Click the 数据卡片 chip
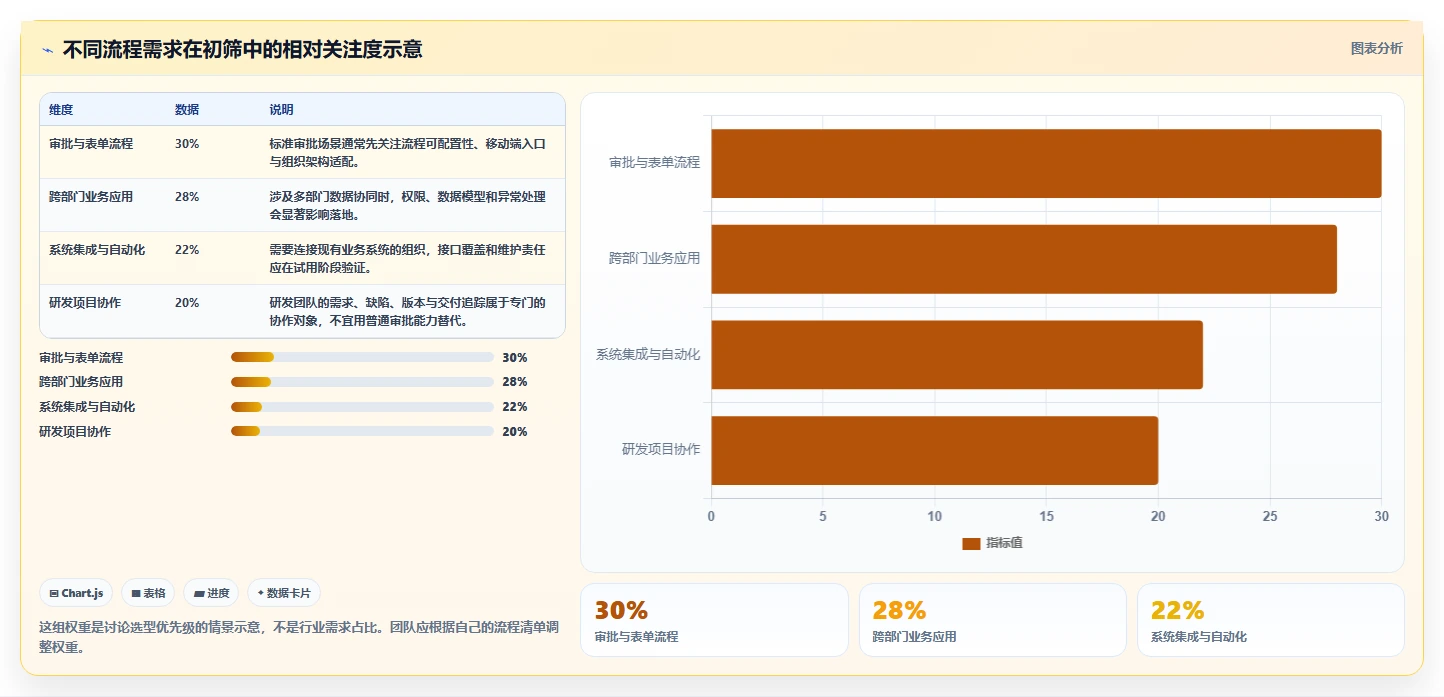1444x697 pixels. click(x=284, y=593)
